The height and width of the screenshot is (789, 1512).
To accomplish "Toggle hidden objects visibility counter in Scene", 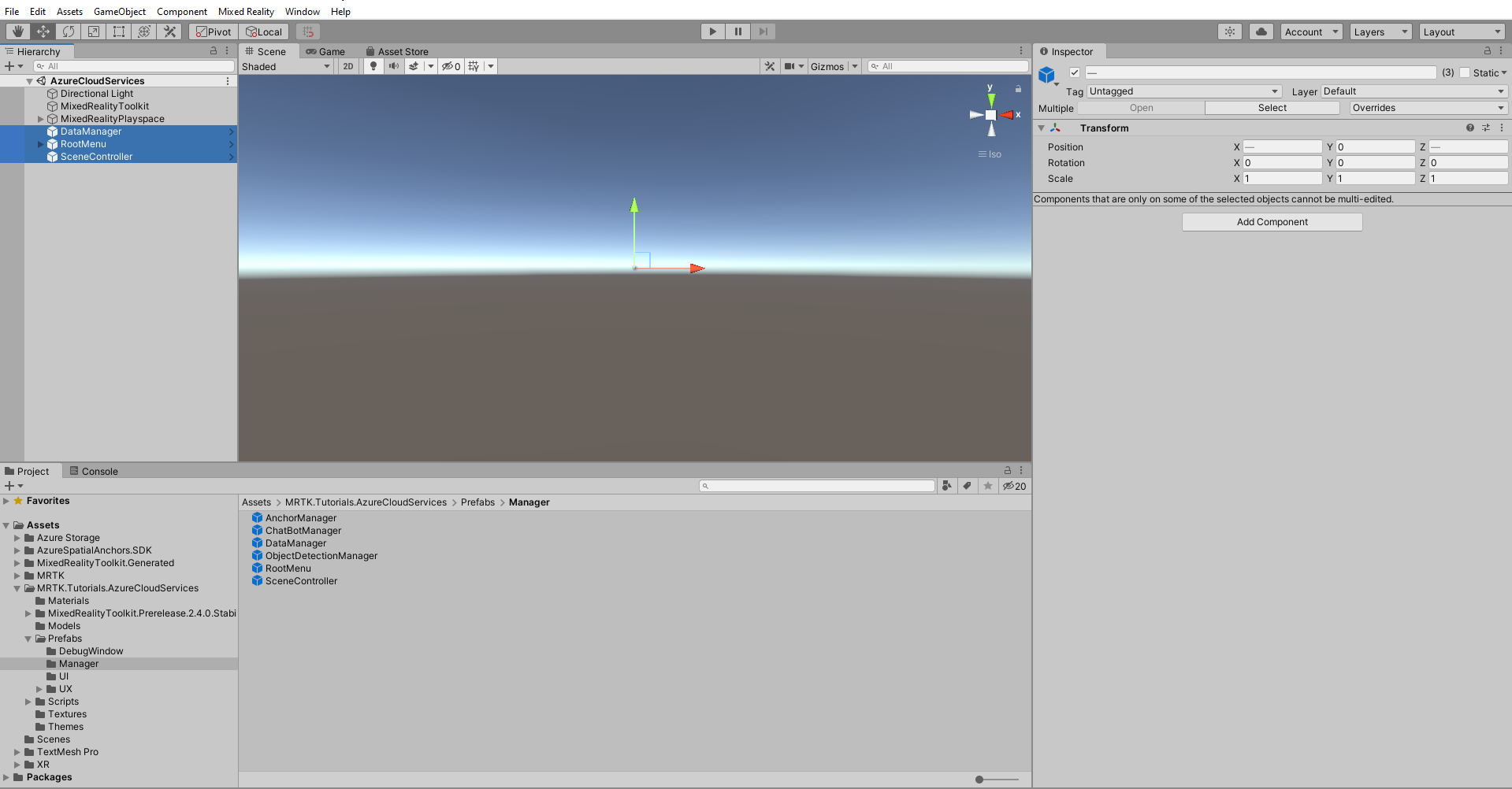I will click(x=451, y=66).
